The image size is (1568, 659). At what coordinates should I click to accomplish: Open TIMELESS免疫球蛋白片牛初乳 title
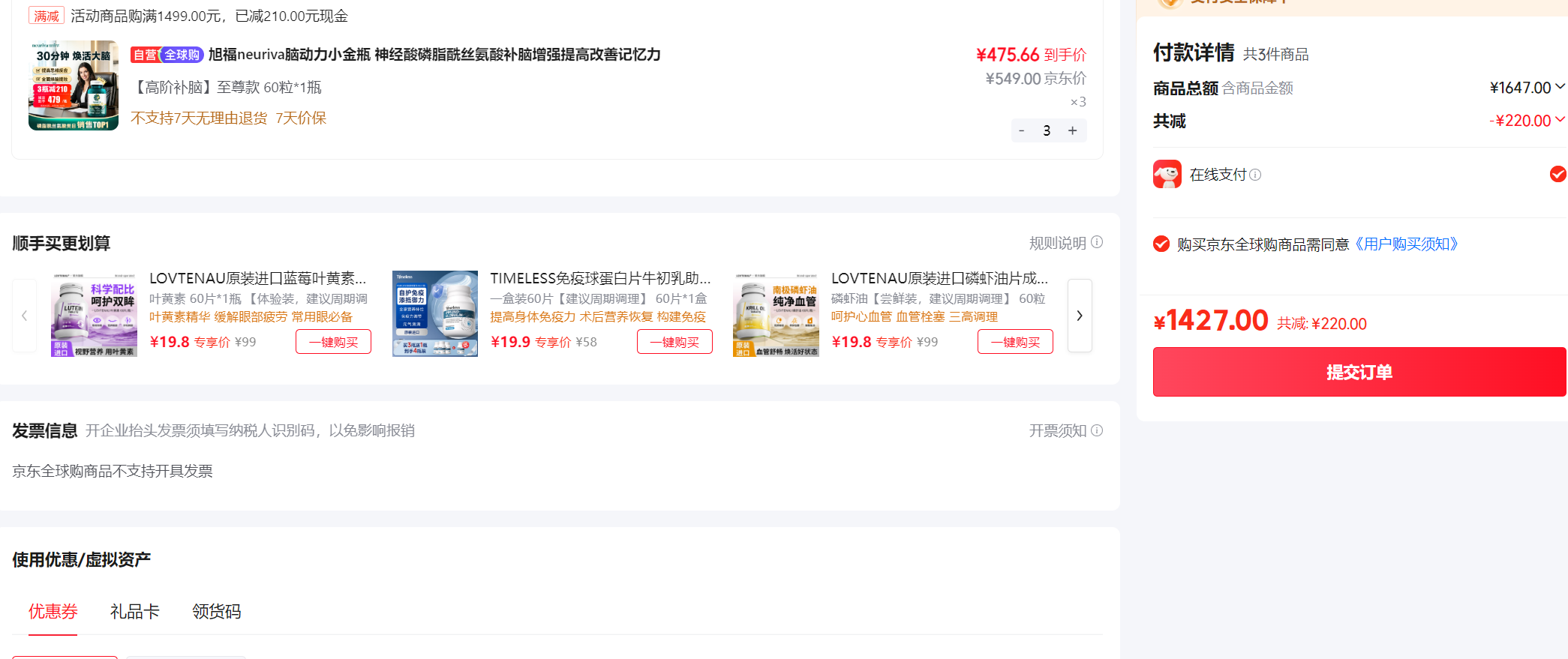click(x=600, y=278)
